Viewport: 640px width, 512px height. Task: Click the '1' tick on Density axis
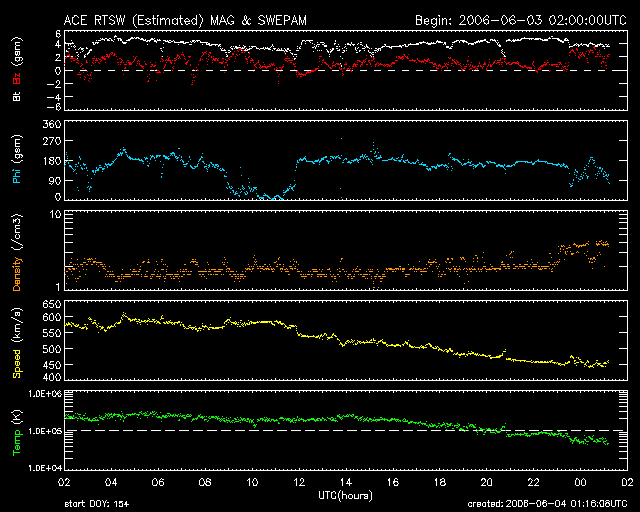(58, 287)
